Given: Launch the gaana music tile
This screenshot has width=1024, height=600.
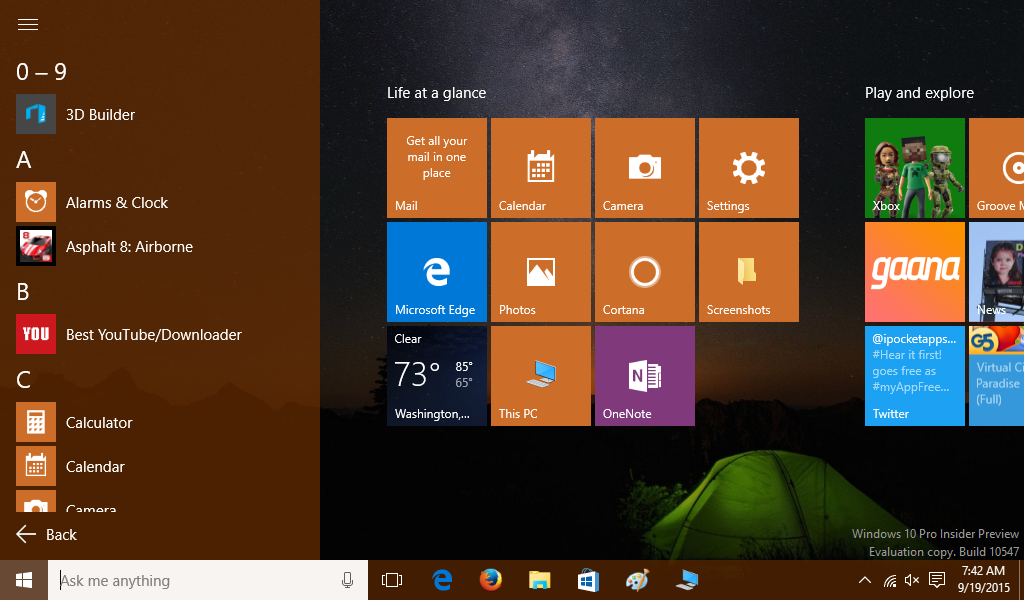Looking at the screenshot, I should click(913, 271).
